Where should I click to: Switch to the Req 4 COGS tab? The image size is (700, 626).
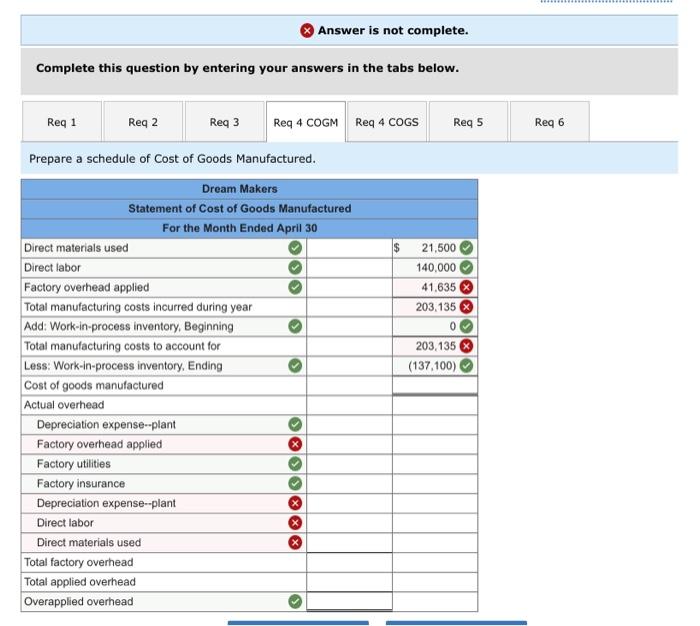coord(387,122)
